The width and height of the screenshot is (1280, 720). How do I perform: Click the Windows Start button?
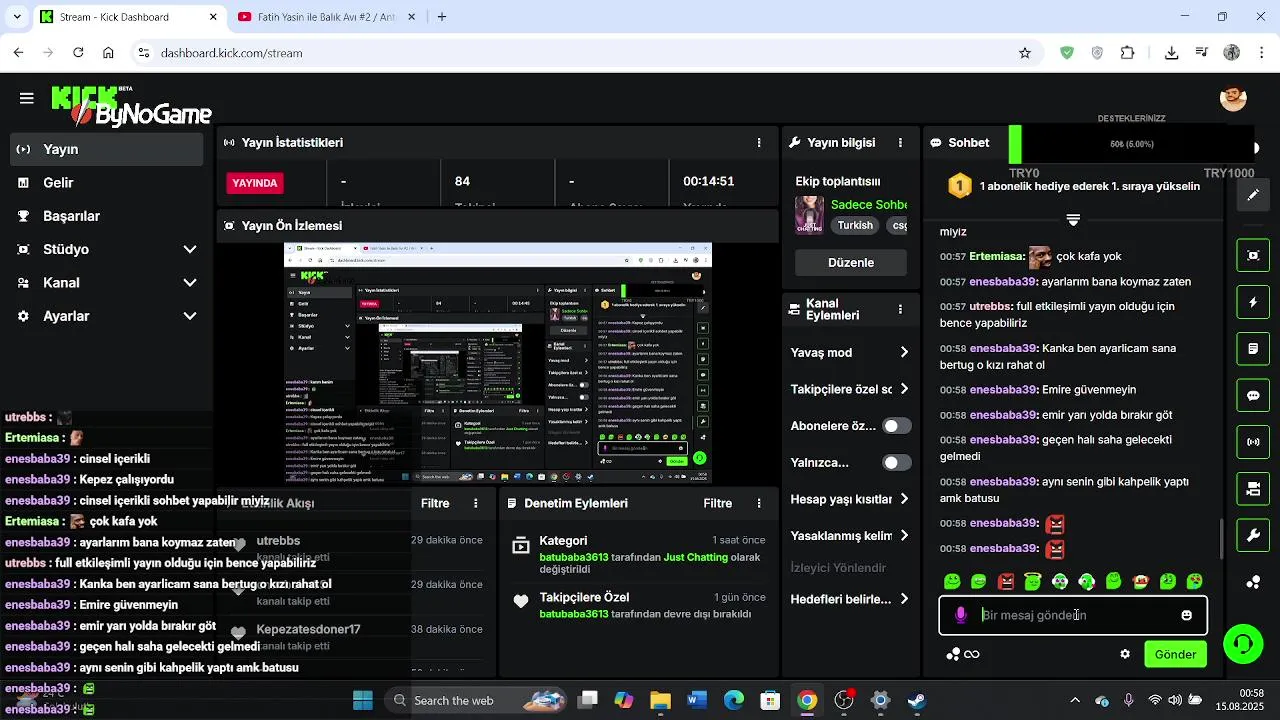363,700
